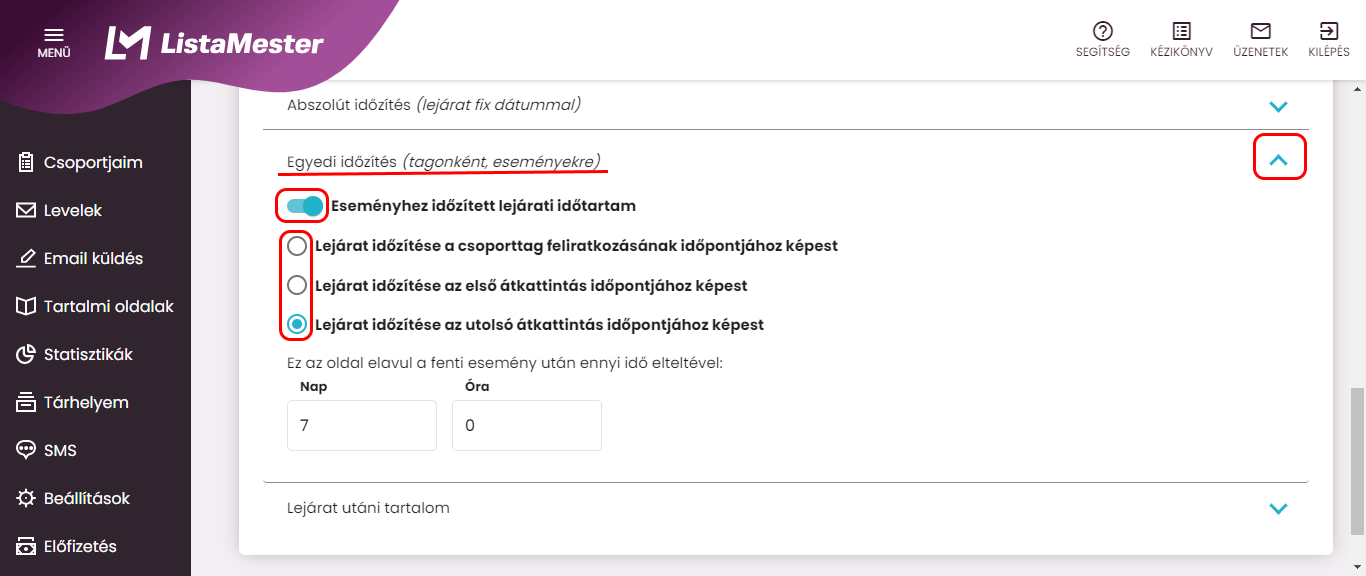Select radio for utolsó átkattintás időpontjához

pyautogui.click(x=297, y=325)
